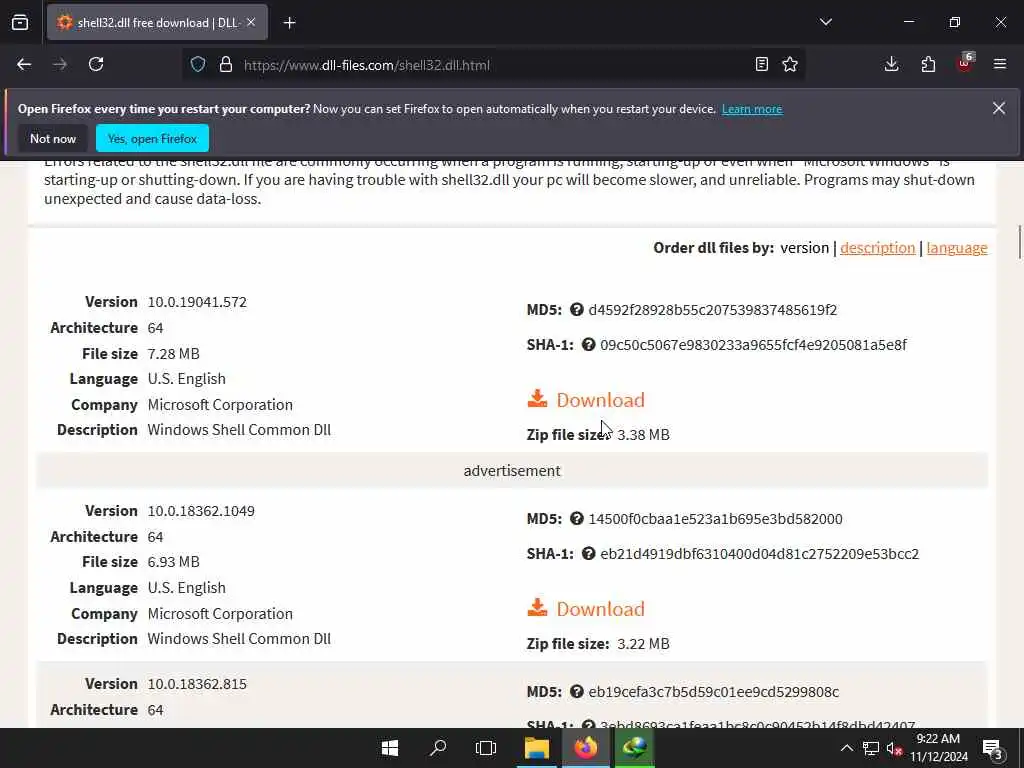Open taskbar Search magnifier

click(438, 748)
